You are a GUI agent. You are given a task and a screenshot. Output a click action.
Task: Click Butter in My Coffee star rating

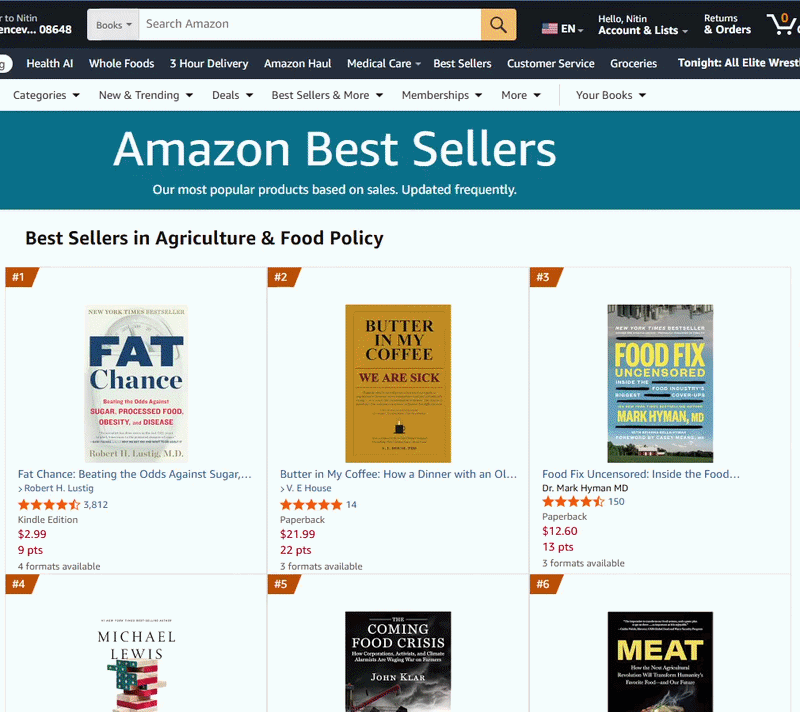tap(311, 505)
